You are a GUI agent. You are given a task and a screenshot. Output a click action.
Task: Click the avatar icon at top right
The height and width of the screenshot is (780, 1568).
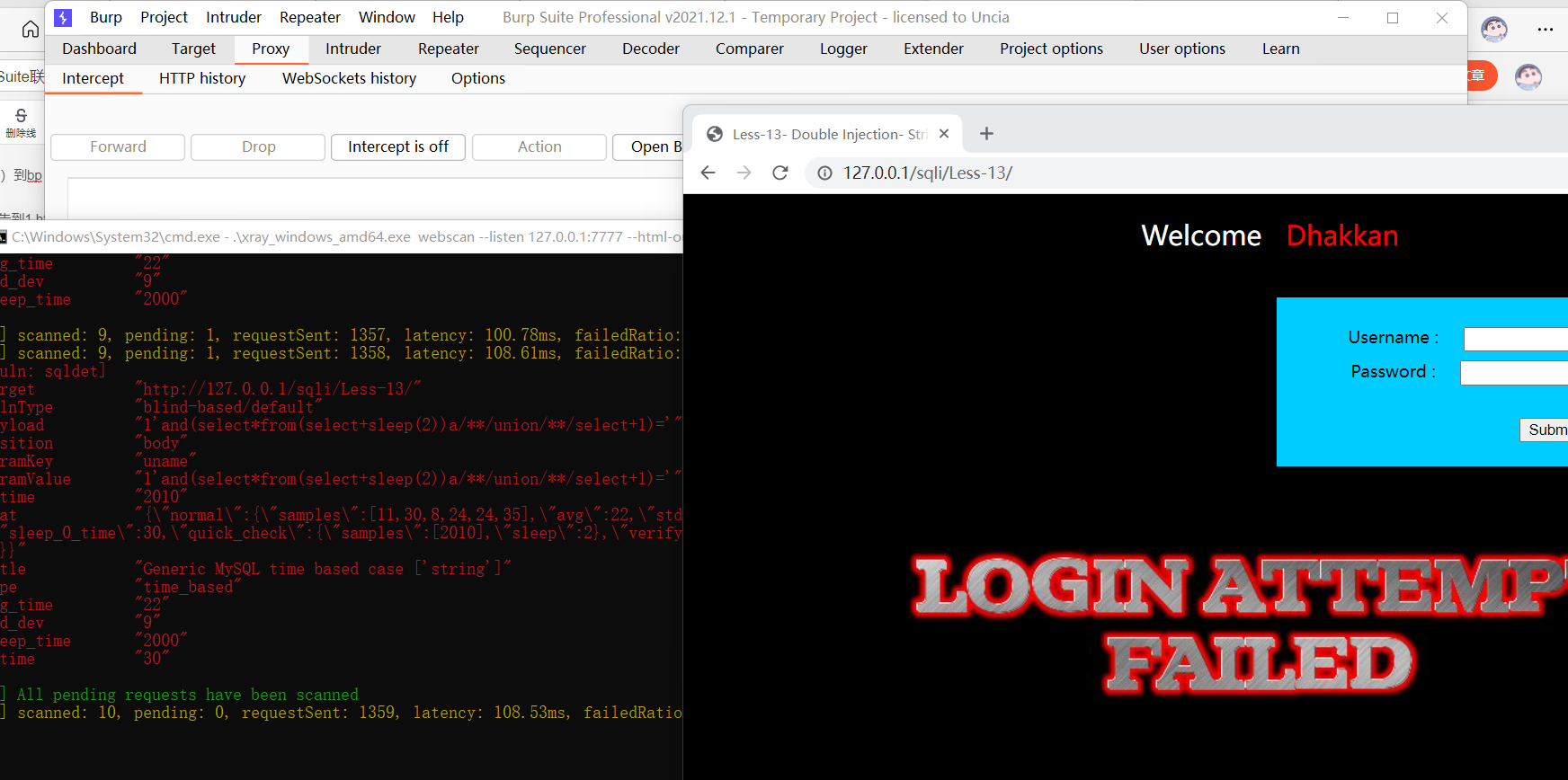[x=1494, y=30]
